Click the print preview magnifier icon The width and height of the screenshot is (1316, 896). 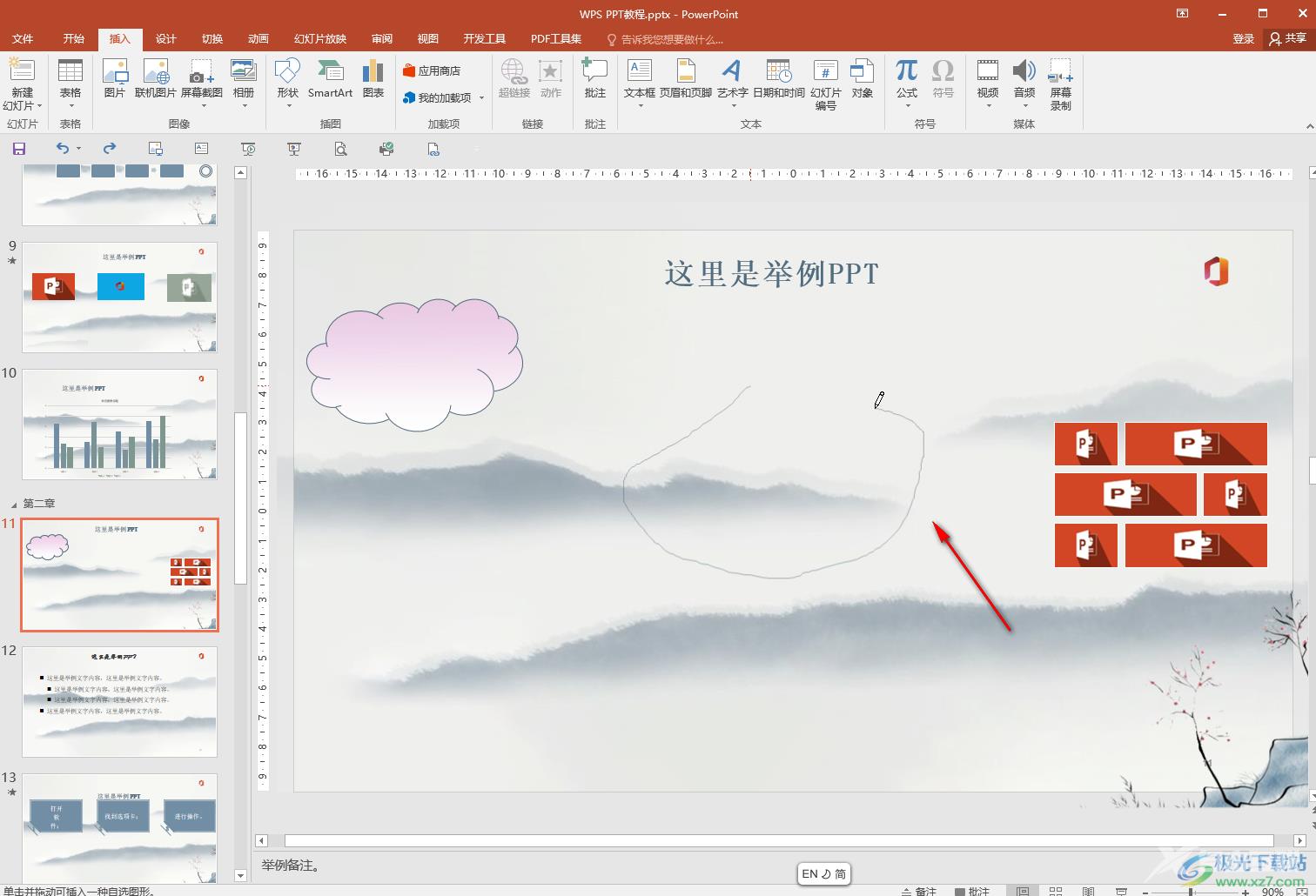340,149
